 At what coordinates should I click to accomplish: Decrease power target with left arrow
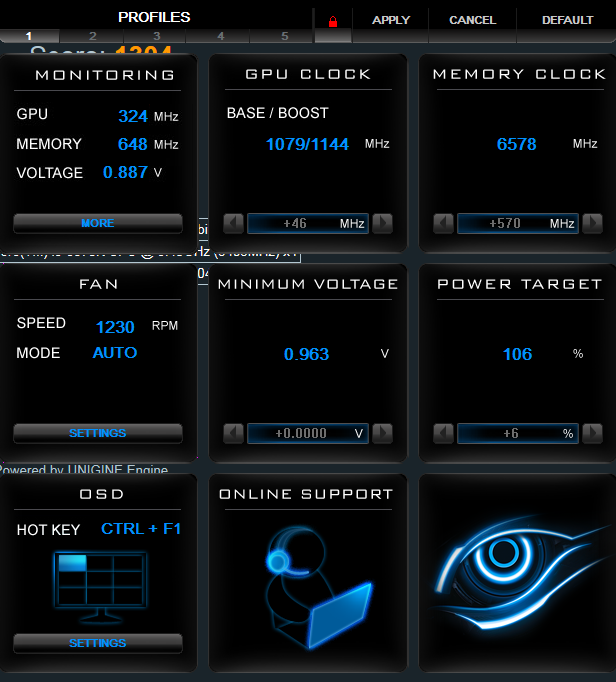(x=443, y=434)
